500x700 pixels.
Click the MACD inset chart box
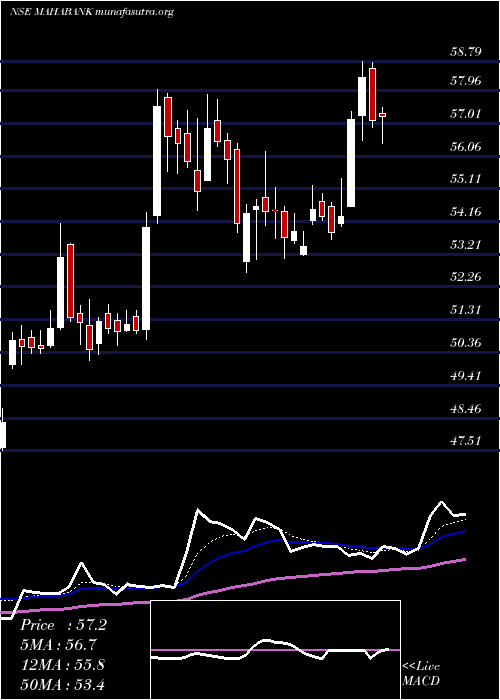[275, 650]
